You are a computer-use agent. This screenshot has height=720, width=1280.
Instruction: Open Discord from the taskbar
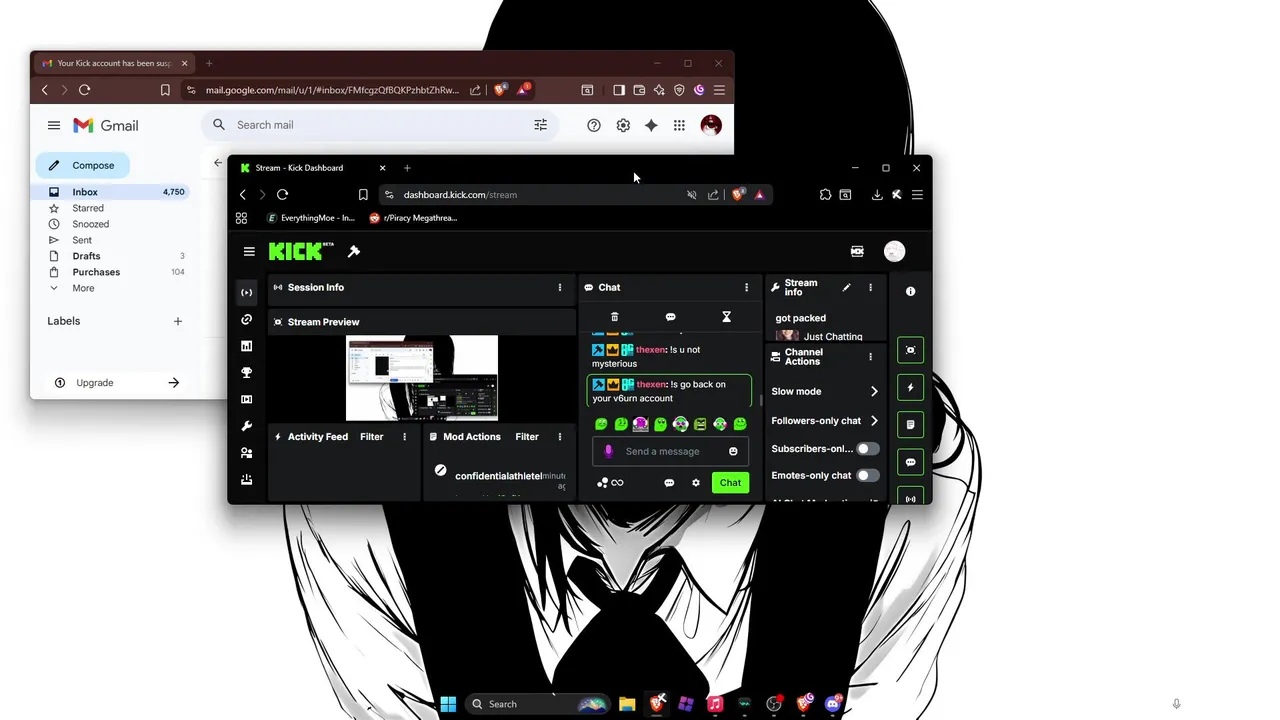(833, 704)
